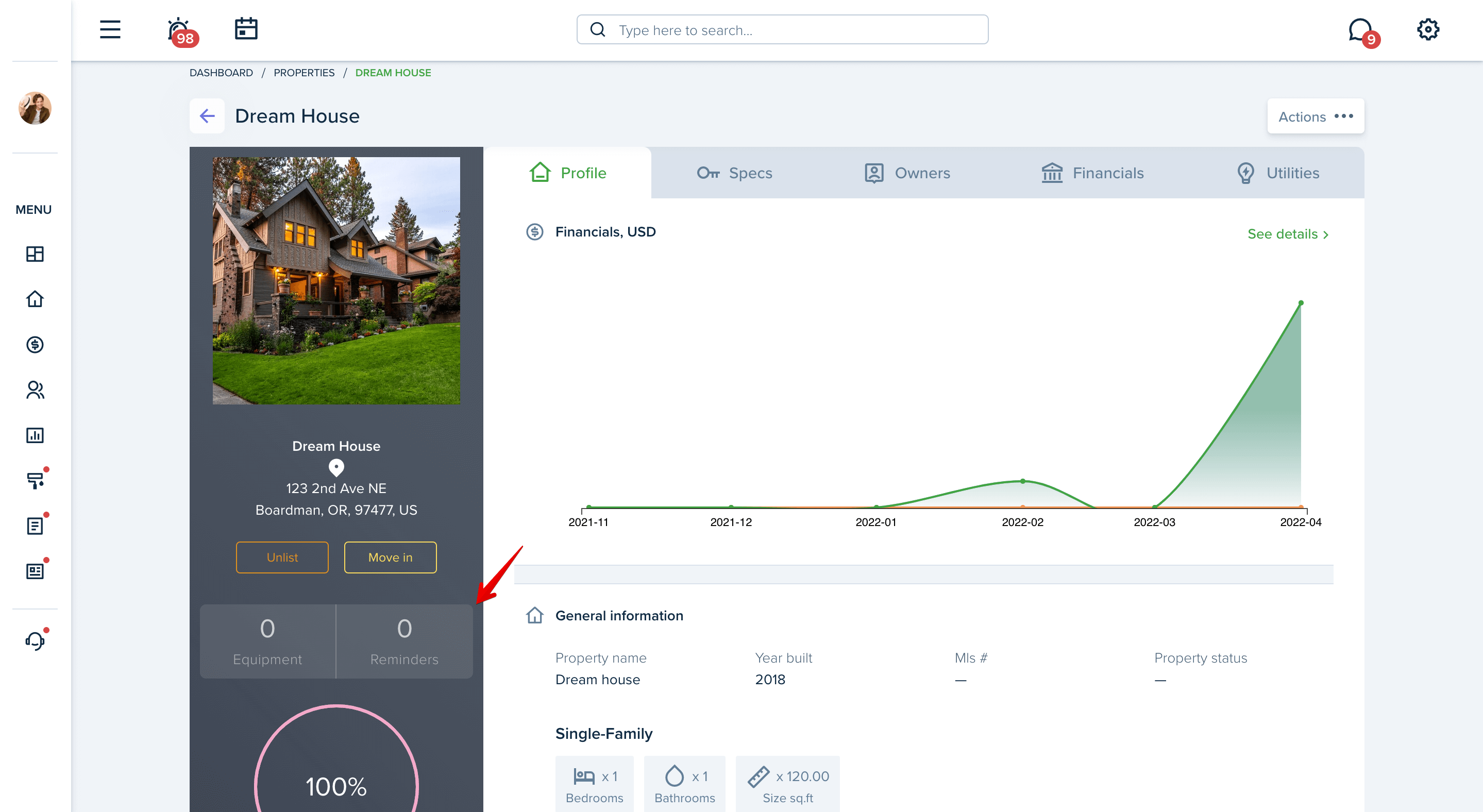Screen dimensions: 1483x812
Task: Open the reports bar chart icon in sidebar
Action: click(x=35, y=435)
